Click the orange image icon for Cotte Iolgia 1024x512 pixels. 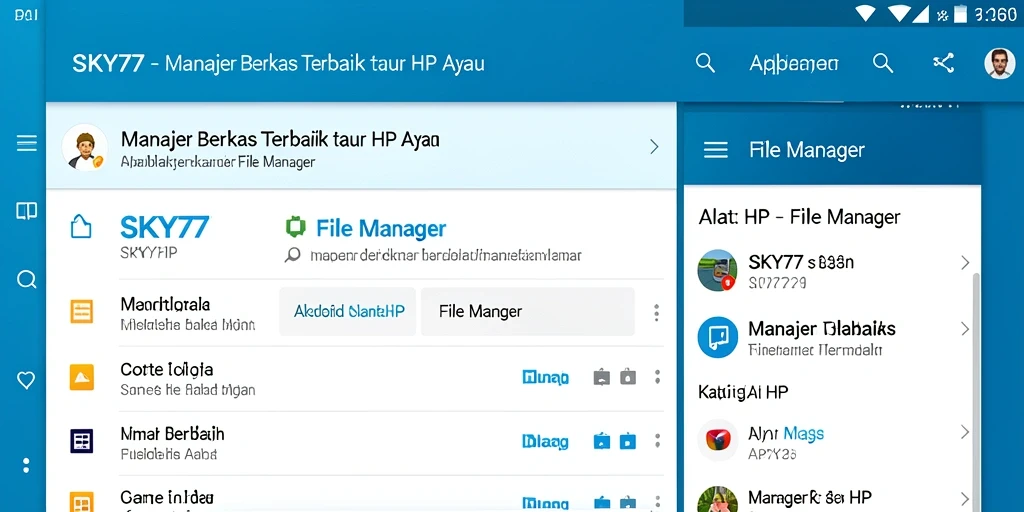[x=82, y=377]
